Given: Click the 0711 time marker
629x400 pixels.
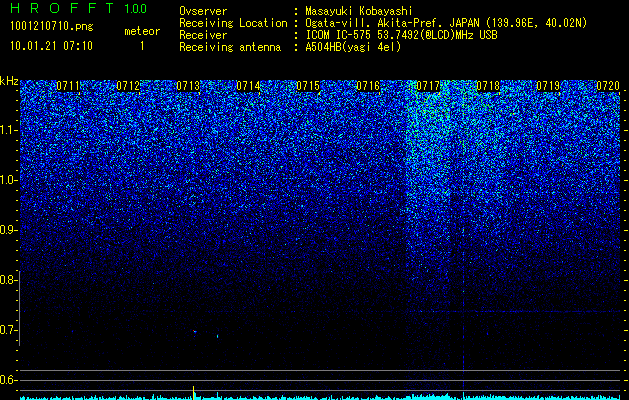Looking at the screenshot, I should tap(68, 86).
